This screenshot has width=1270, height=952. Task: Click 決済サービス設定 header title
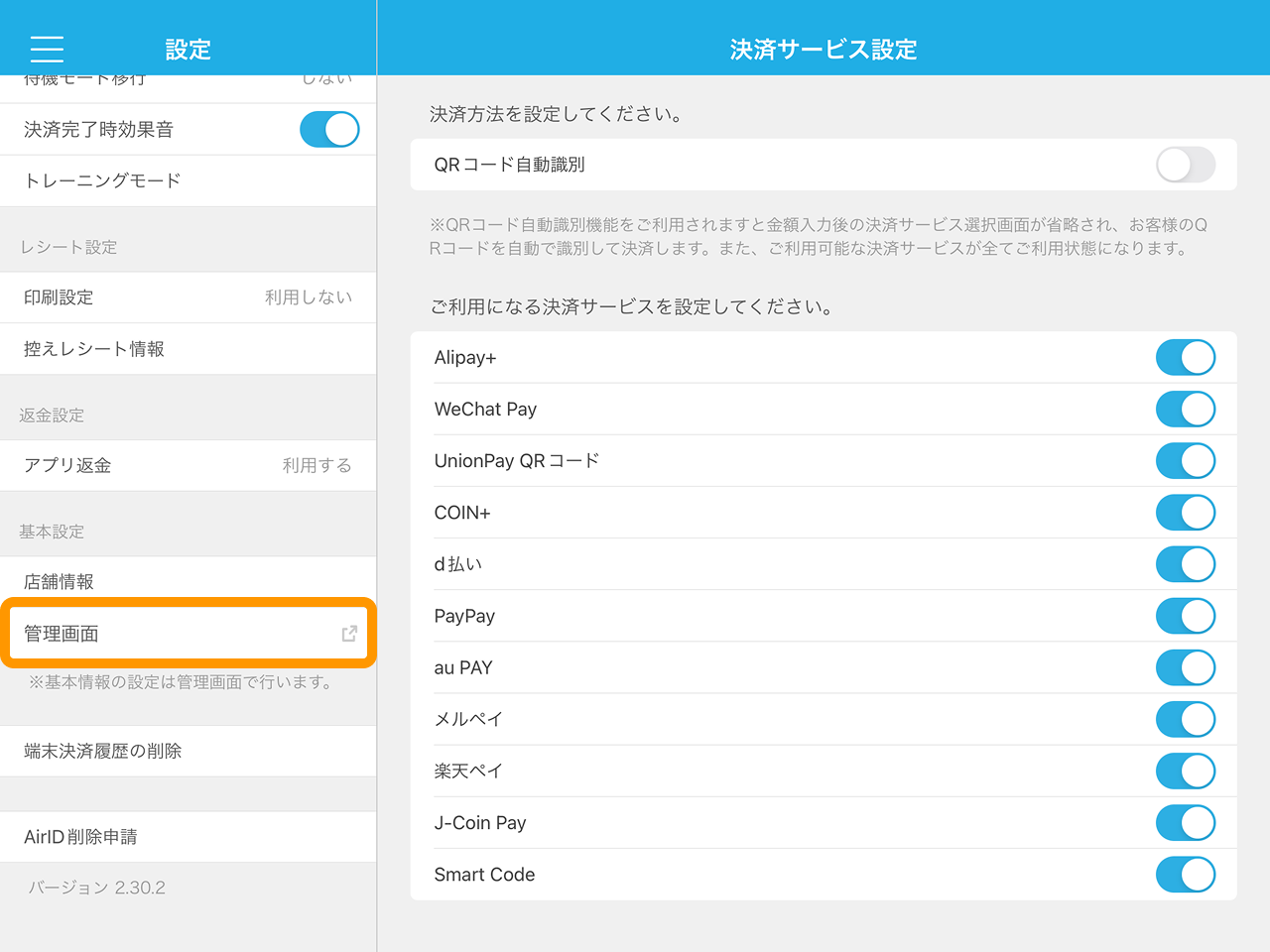point(824,50)
